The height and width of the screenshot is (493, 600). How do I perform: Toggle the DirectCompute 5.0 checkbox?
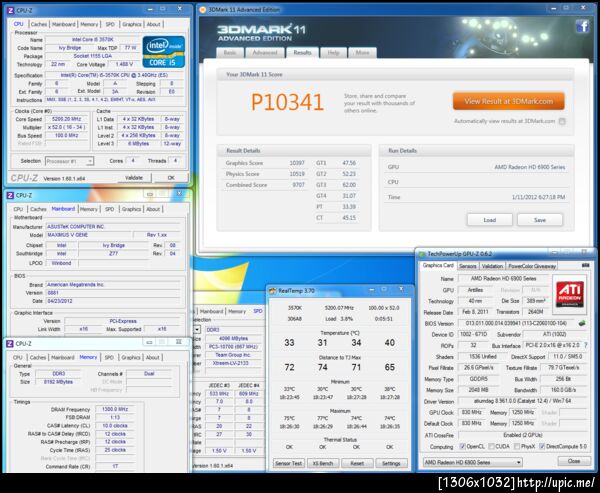point(542,446)
